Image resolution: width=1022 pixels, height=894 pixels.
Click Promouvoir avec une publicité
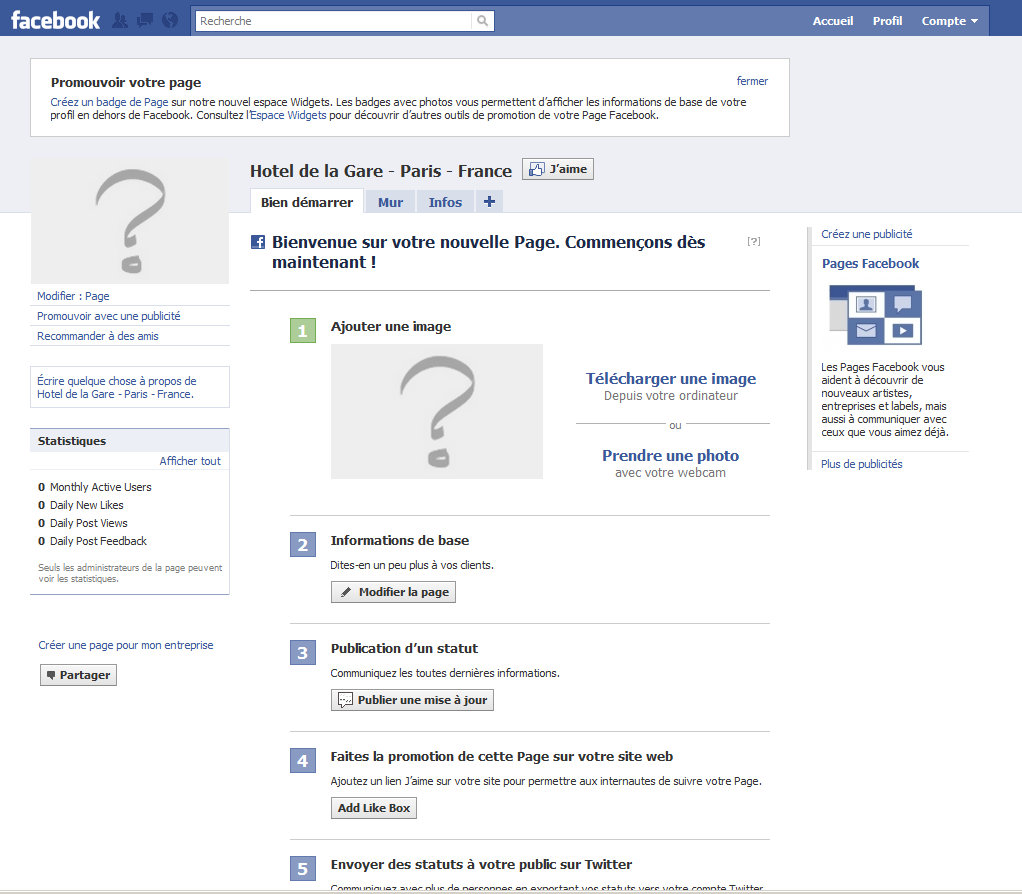click(x=109, y=316)
